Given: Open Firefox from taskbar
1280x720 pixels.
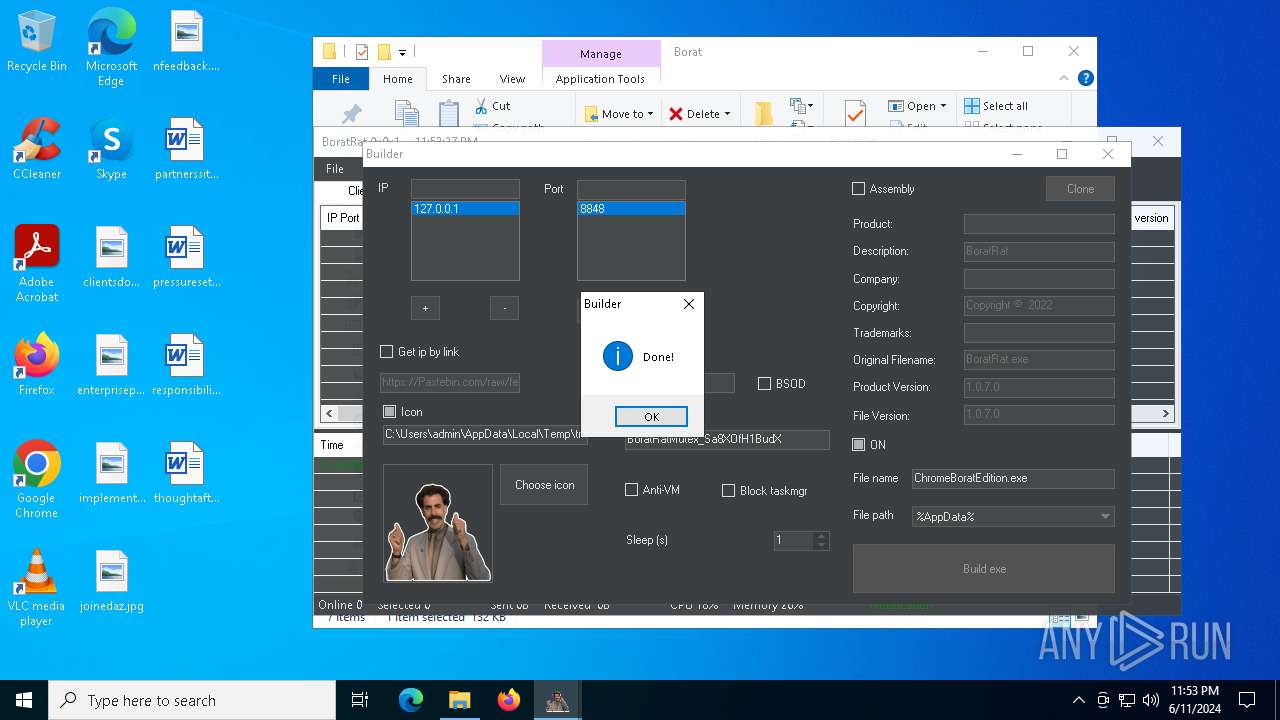Looking at the screenshot, I should 508,700.
